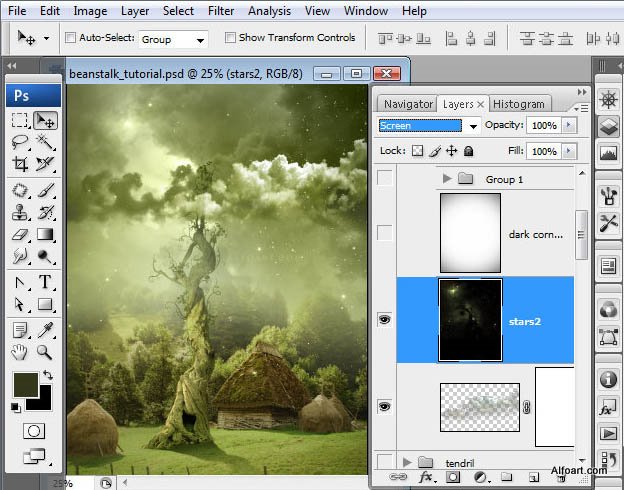Pick the Type tool
Viewport: 624px width, 490px height.
(45, 283)
